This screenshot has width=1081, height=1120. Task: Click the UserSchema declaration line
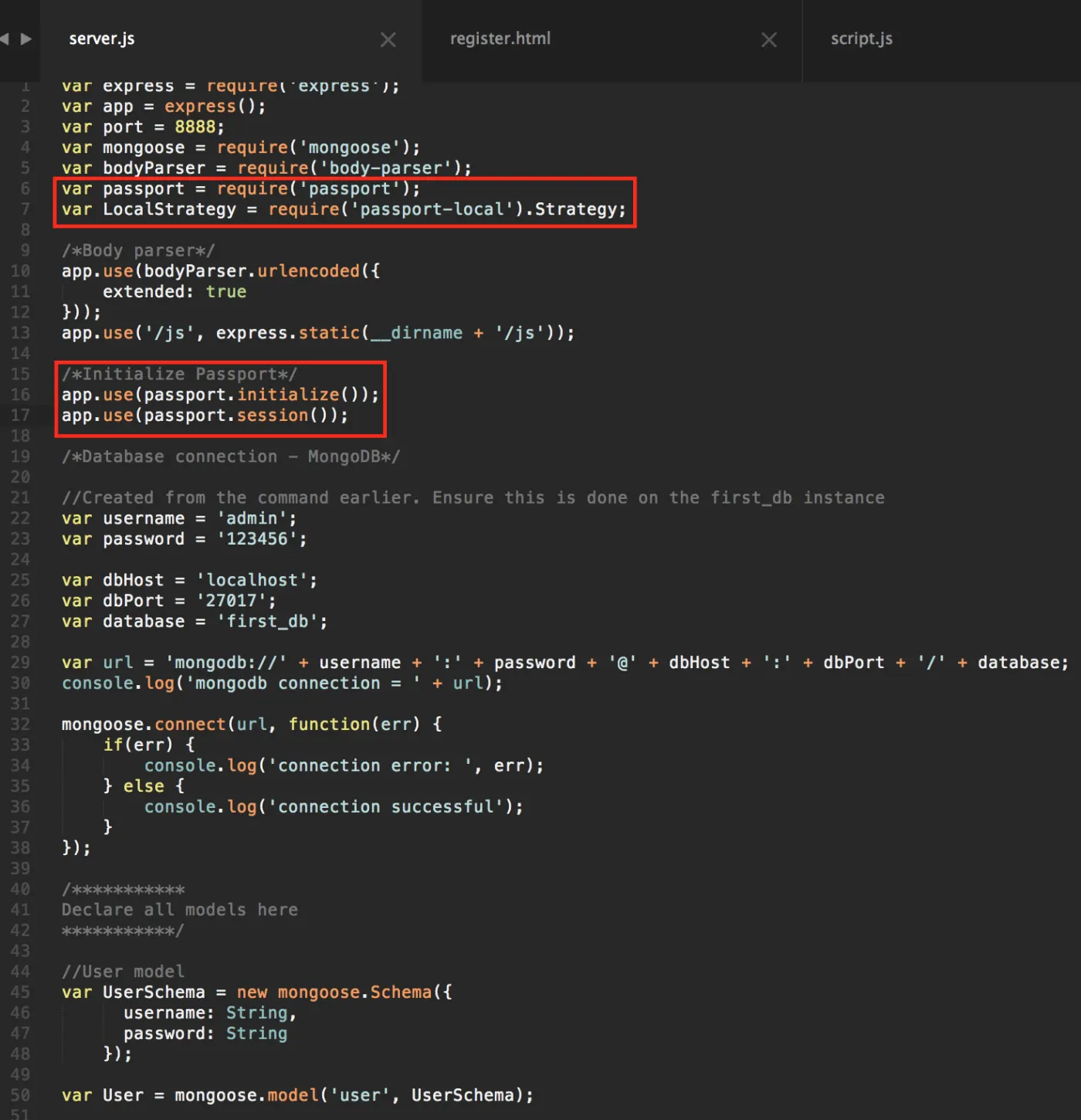[x=257, y=992]
